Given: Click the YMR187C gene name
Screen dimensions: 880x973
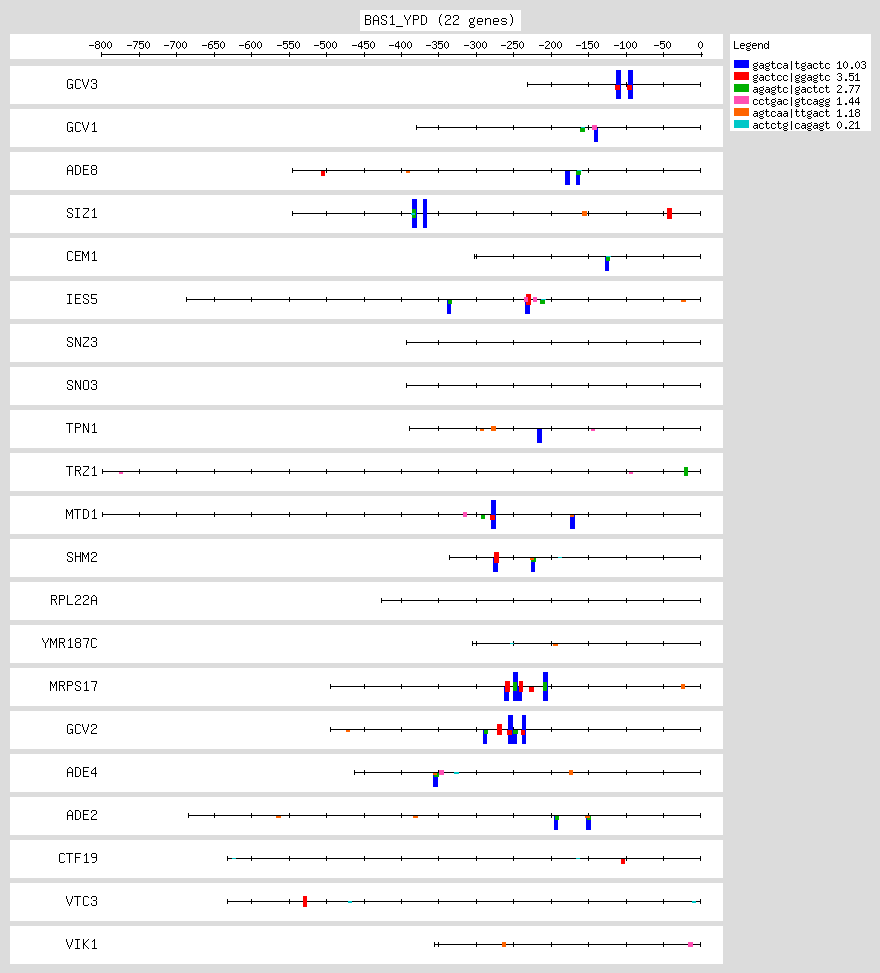Looking at the screenshot, I should pos(69,644).
